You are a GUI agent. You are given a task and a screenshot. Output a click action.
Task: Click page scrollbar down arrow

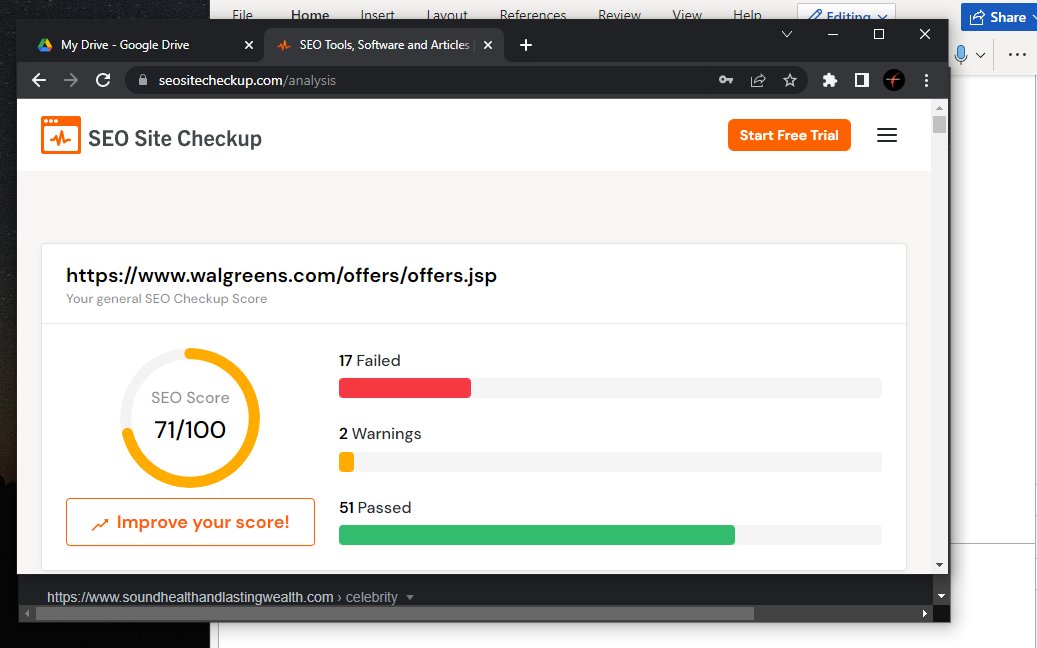(x=939, y=565)
